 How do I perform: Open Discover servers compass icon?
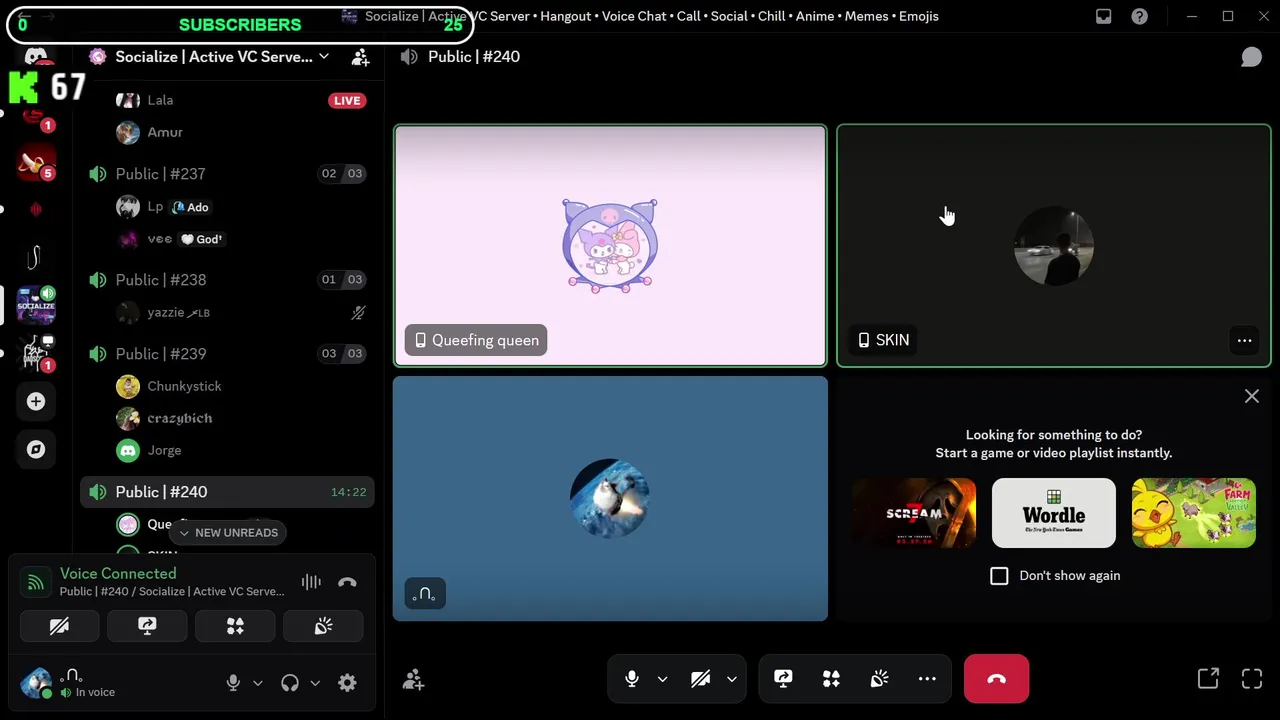click(x=36, y=449)
